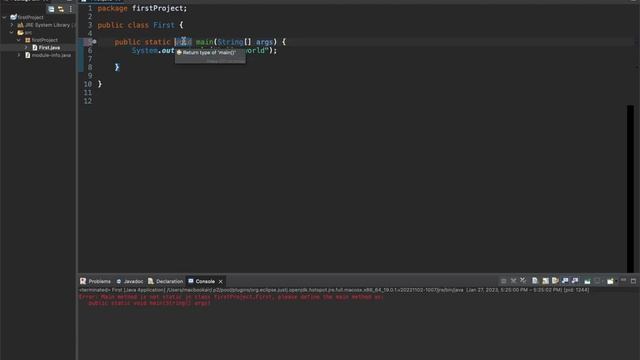This screenshot has height=360, width=640.
Task: Click 'firstProject' in the package declaration
Action: [x=157, y=9]
